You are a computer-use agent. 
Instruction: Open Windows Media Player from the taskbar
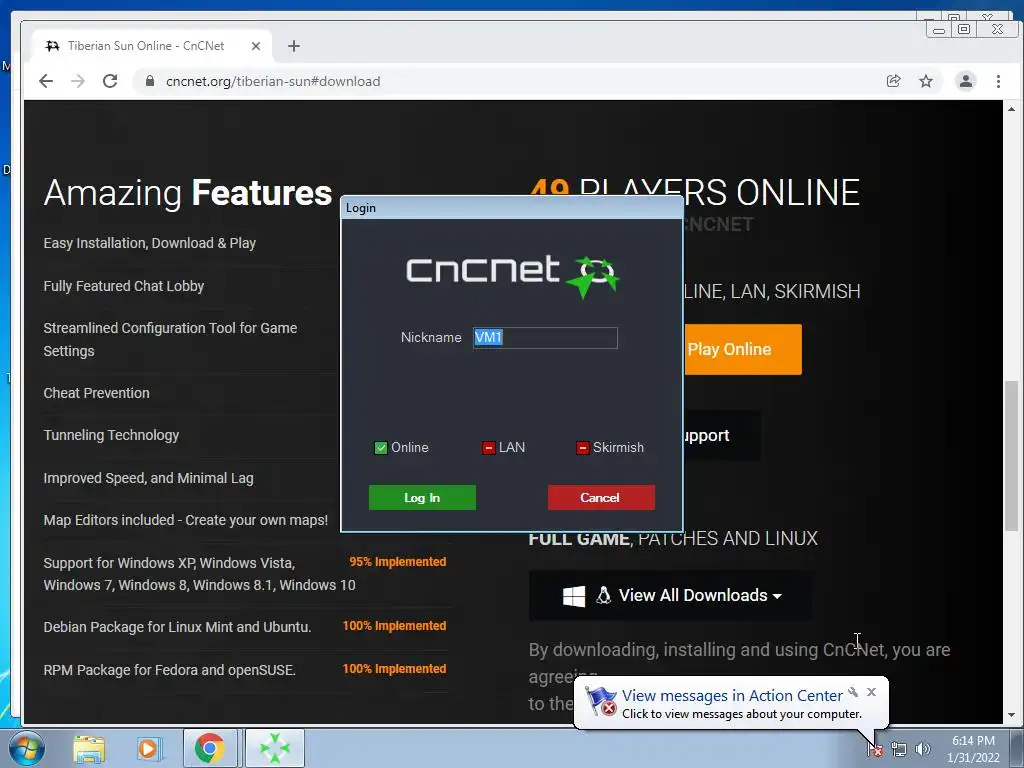149,748
